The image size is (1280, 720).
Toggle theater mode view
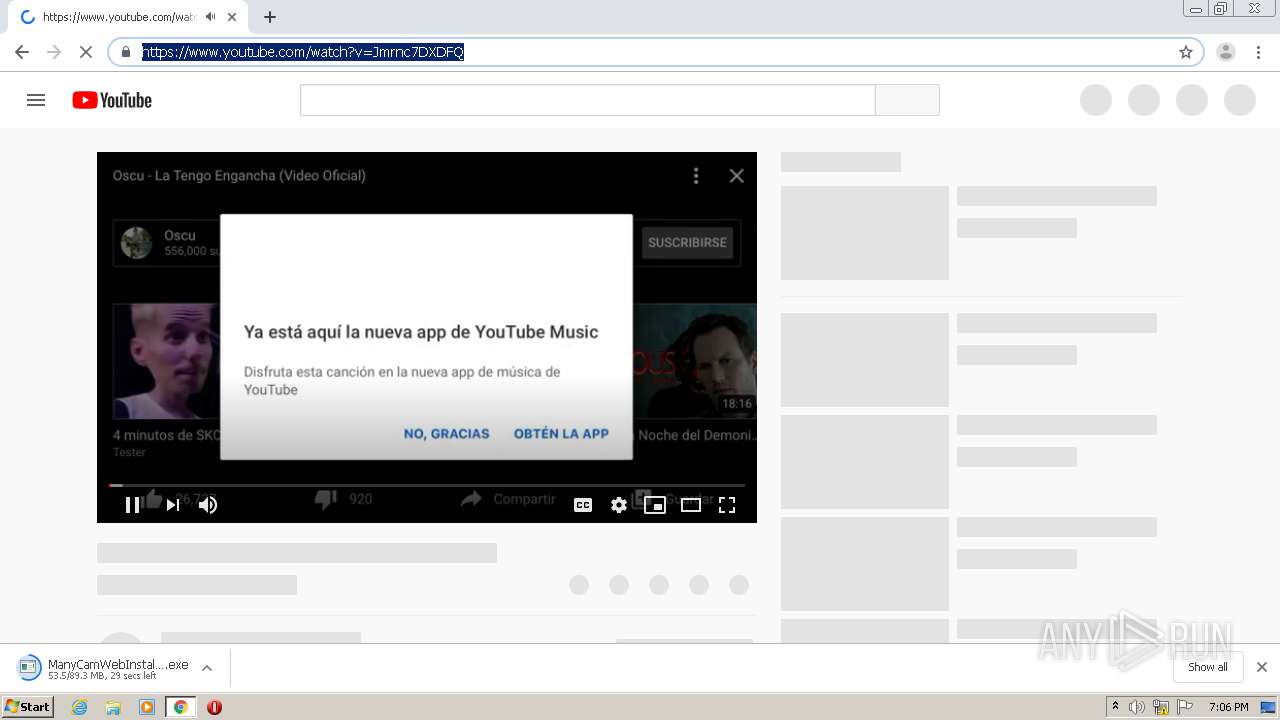[691, 505]
